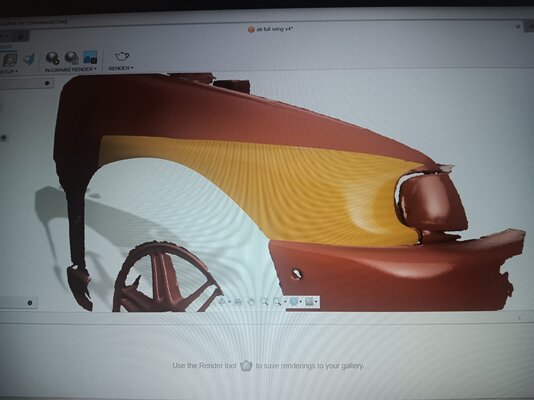Select the 'ak full wing v4' document tab
Image resolution: width=534 pixels, height=400 pixels.
271,29
